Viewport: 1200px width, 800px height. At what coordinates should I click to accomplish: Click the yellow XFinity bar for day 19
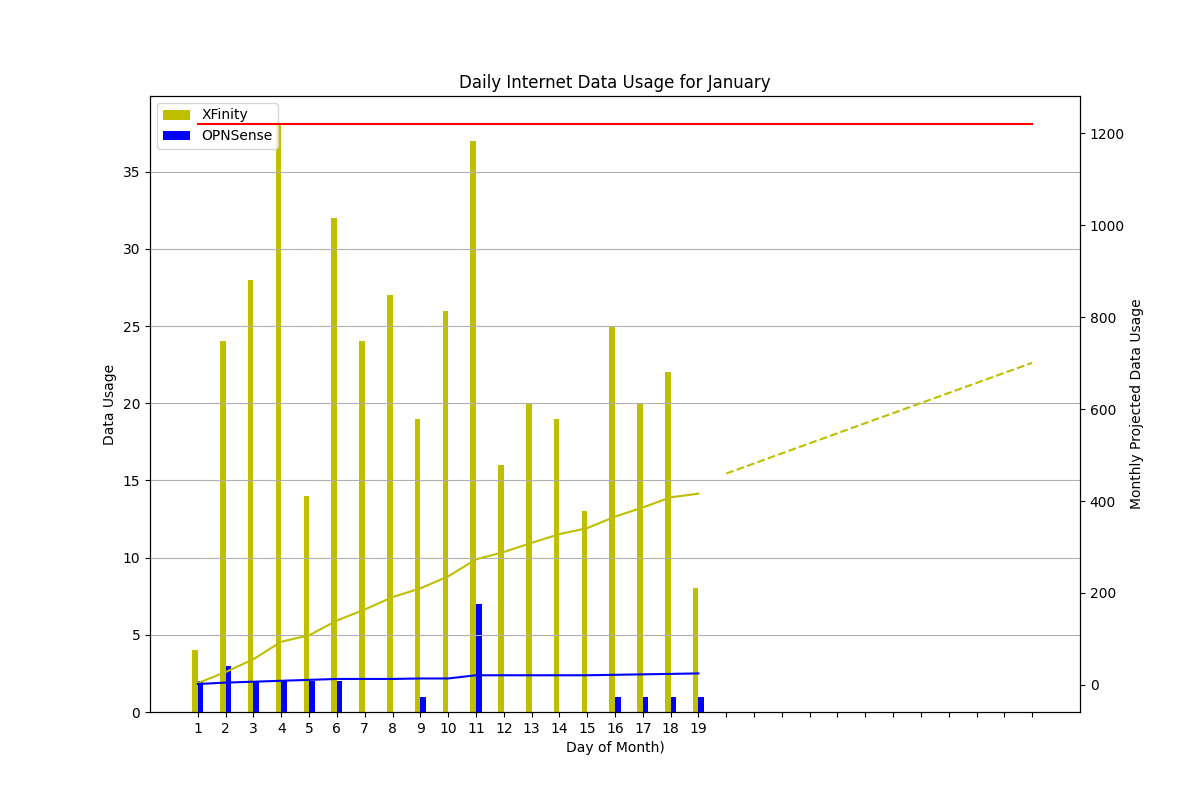pyautogui.click(x=695, y=650)
